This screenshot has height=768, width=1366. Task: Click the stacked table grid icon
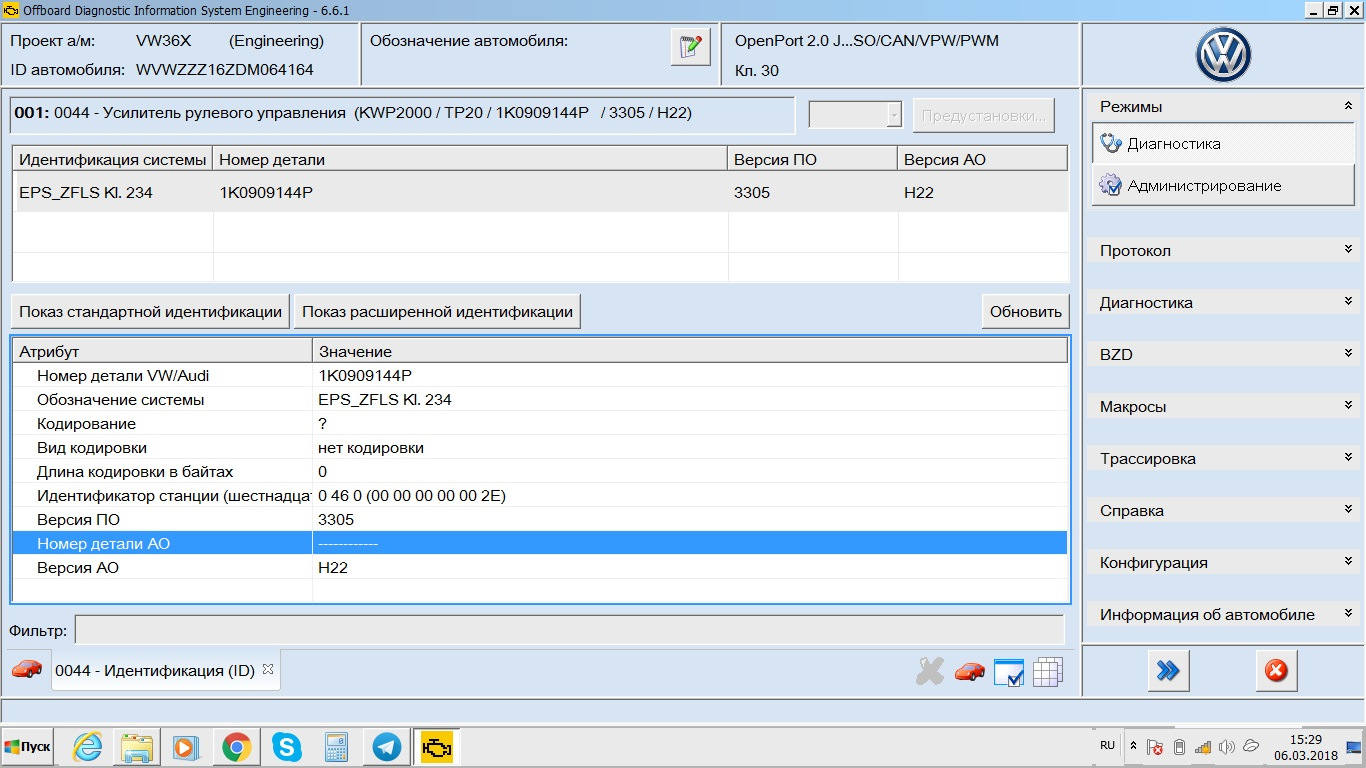click(x=1047, y=672)
